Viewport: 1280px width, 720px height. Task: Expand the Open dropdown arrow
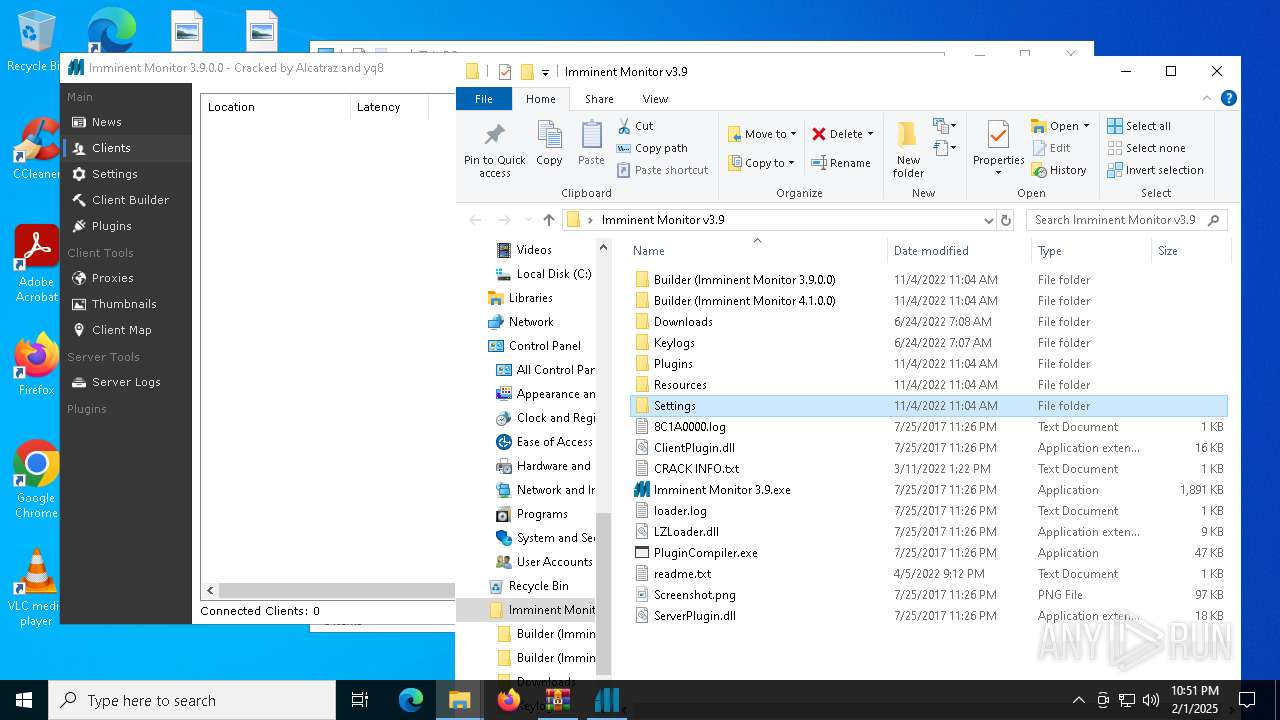pyautogui.click(x=1086, y=126)
